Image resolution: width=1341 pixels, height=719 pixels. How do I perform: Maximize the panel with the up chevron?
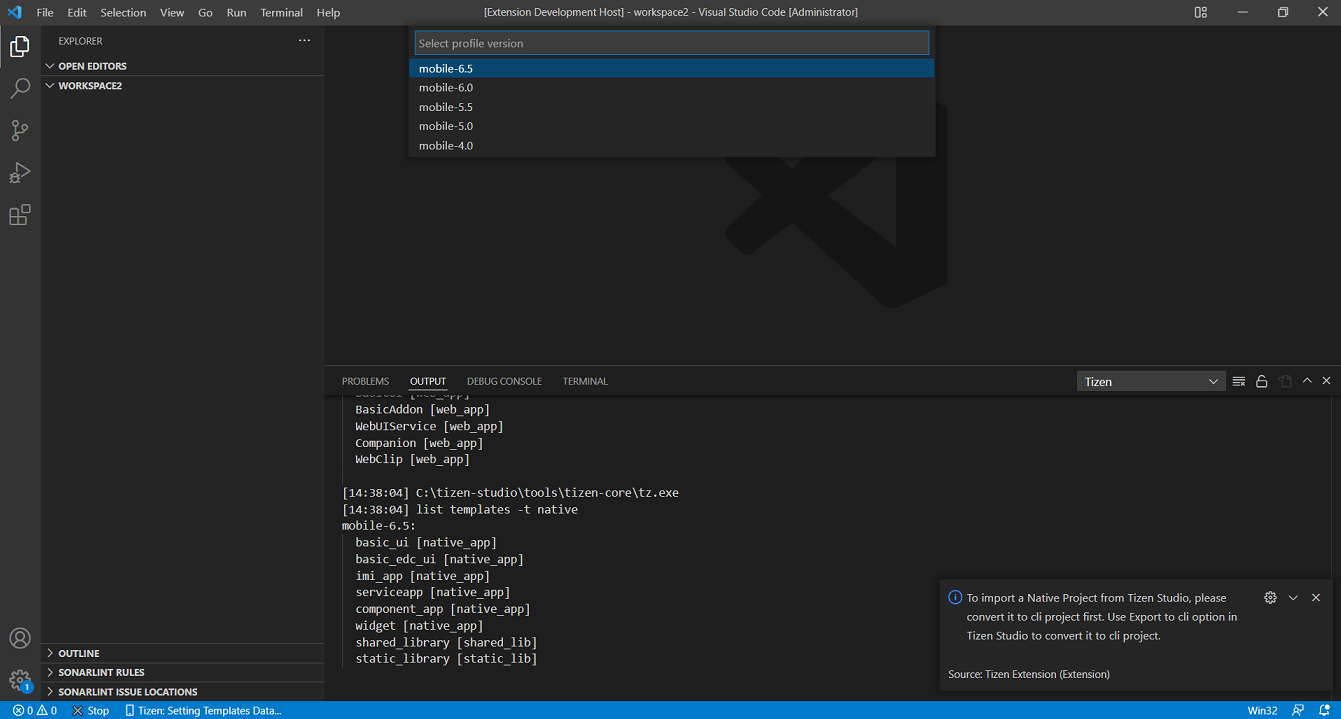[1307, 381]
